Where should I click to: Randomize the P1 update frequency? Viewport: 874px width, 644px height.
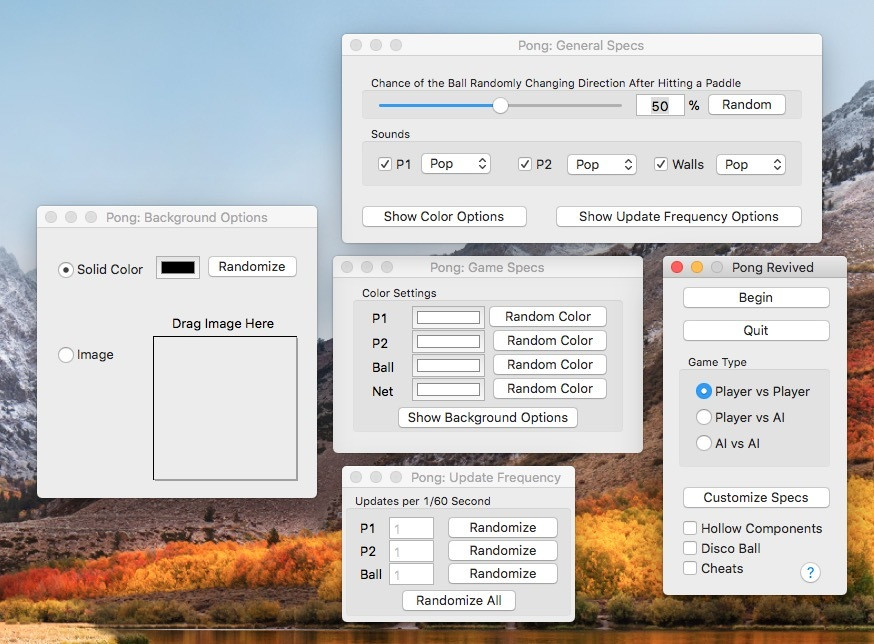coord(503,527)
